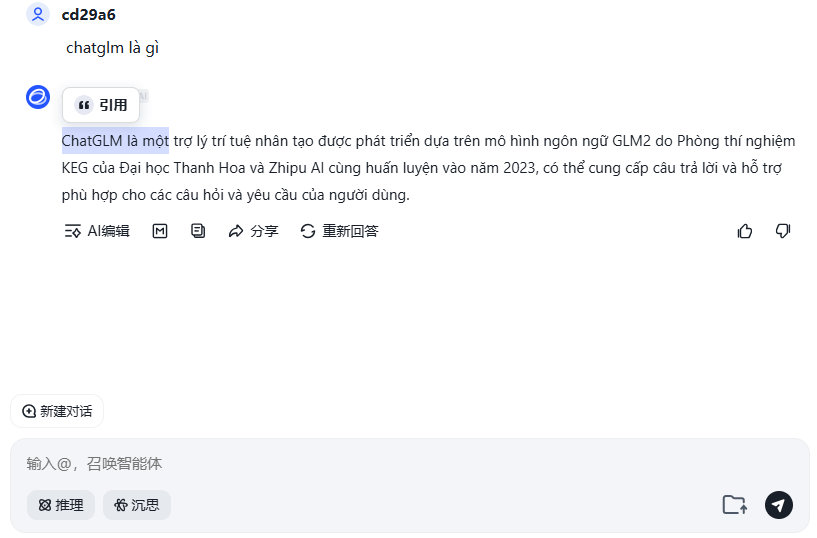817x538 pixels.
Task: Open the file upload folder icon
Action: 735,505
